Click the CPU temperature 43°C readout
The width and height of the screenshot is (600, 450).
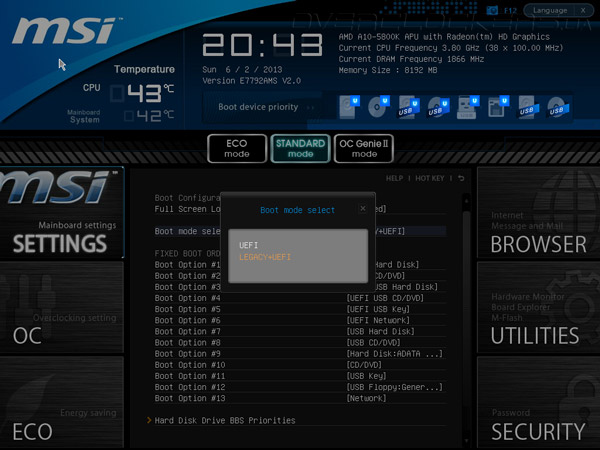tap(142, 94)
